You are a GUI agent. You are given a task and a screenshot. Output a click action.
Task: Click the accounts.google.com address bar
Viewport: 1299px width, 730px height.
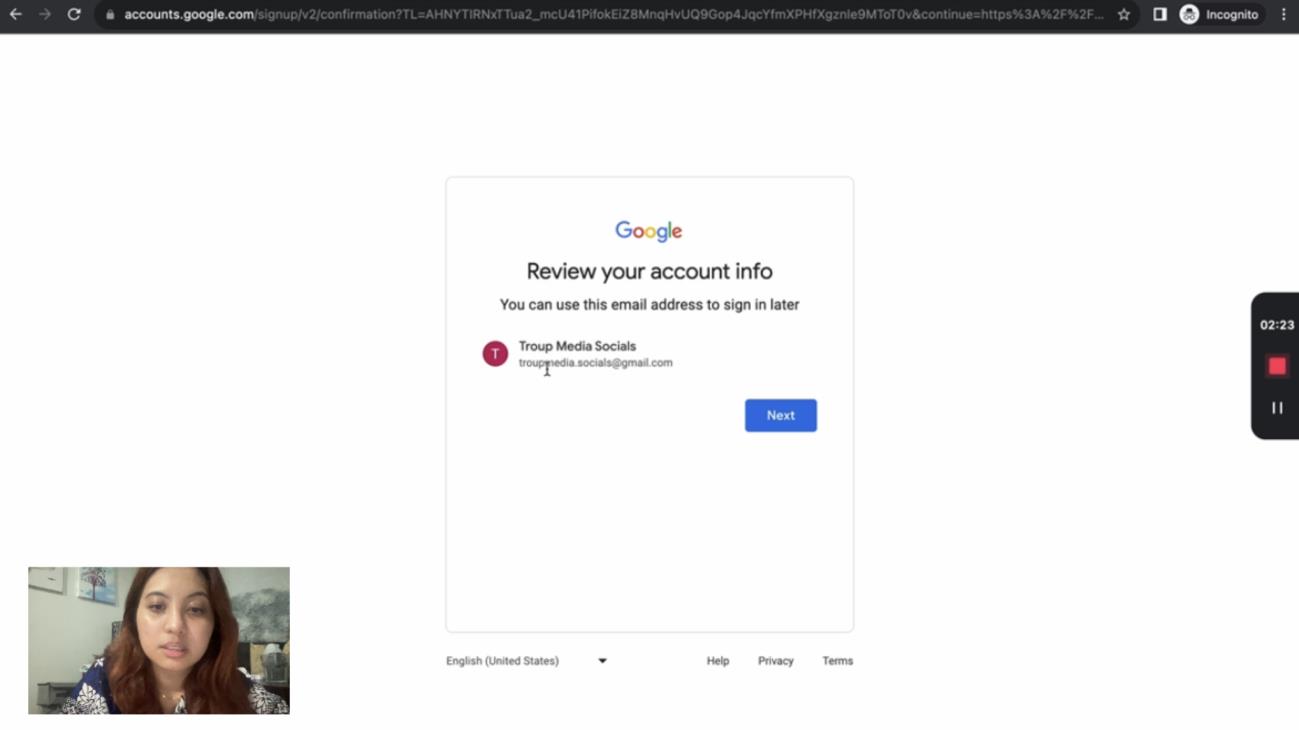600,15
